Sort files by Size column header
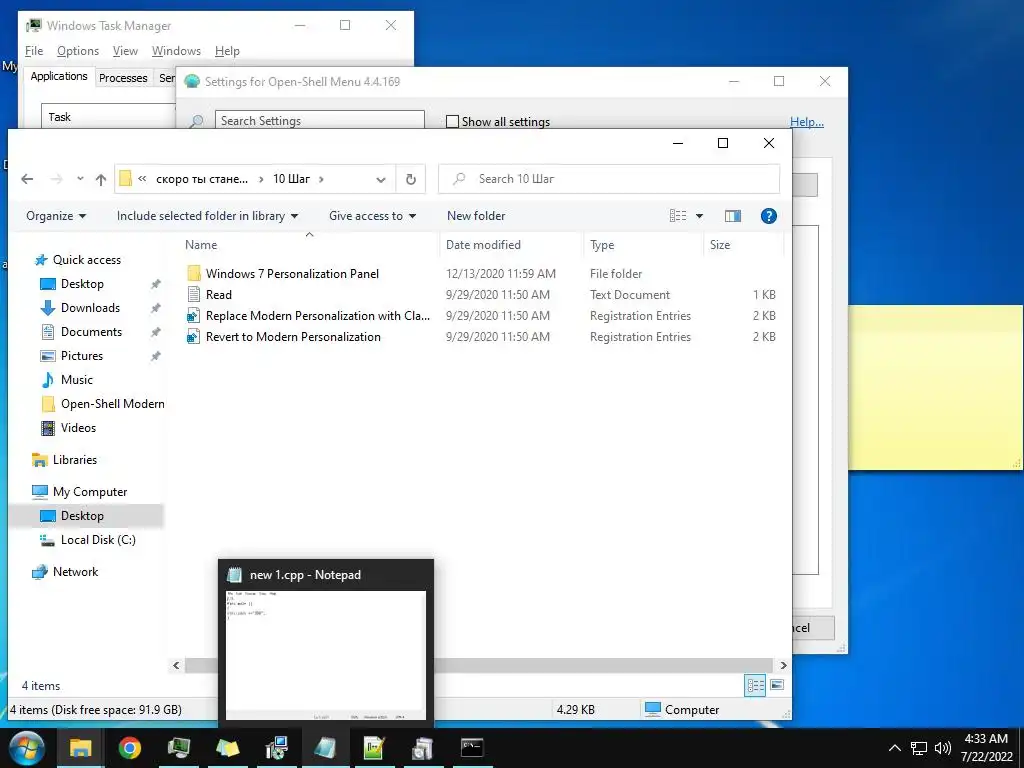1024x768 pixels. click(743, 245)
